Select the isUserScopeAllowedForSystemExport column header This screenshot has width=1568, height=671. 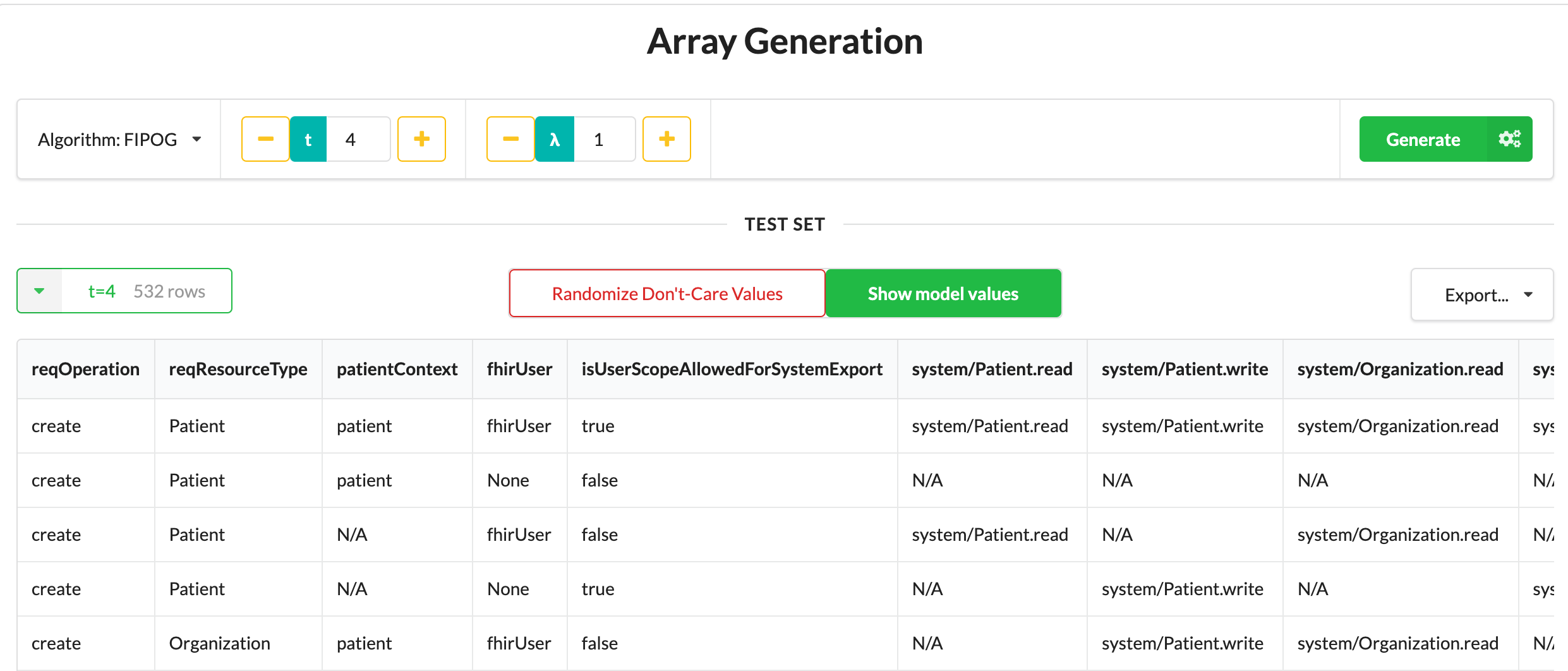pyautogui.click(x=732, y=369)
